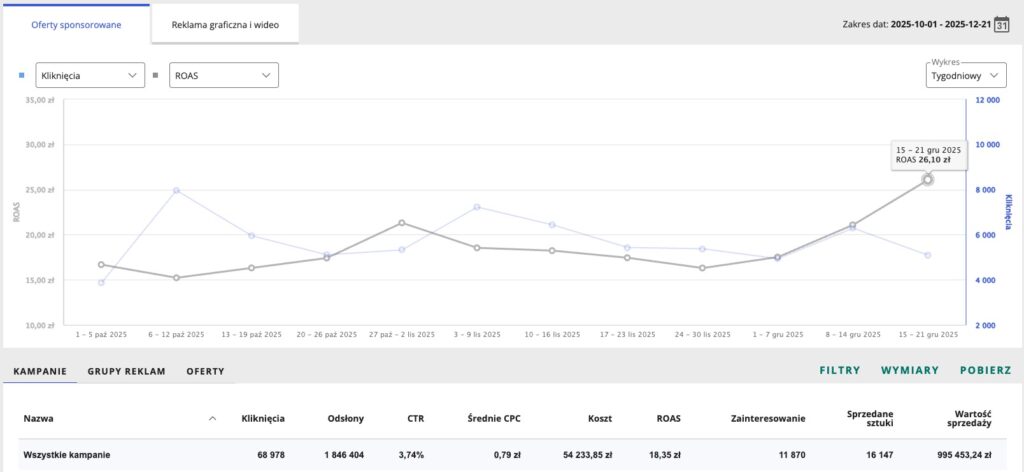Click the Wszystkie kampanie summary row
1024x472 pixels.
point(67,455)
